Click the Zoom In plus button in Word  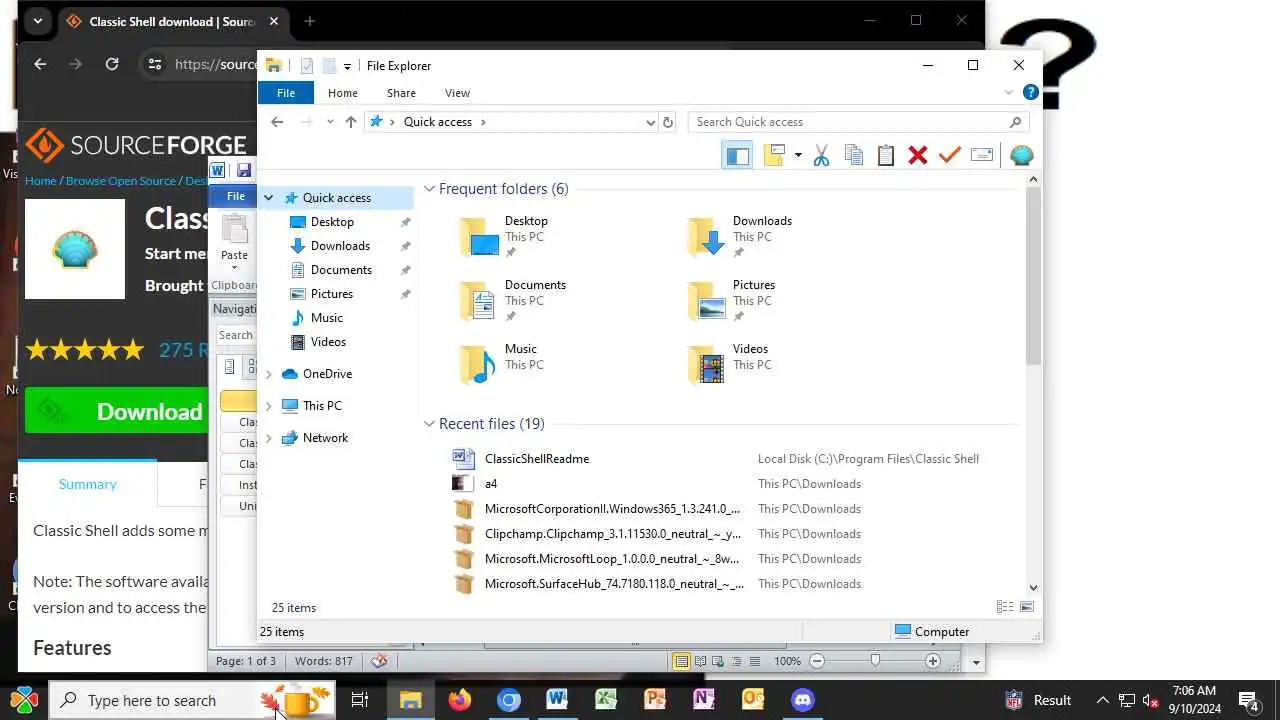coord(933,661)
